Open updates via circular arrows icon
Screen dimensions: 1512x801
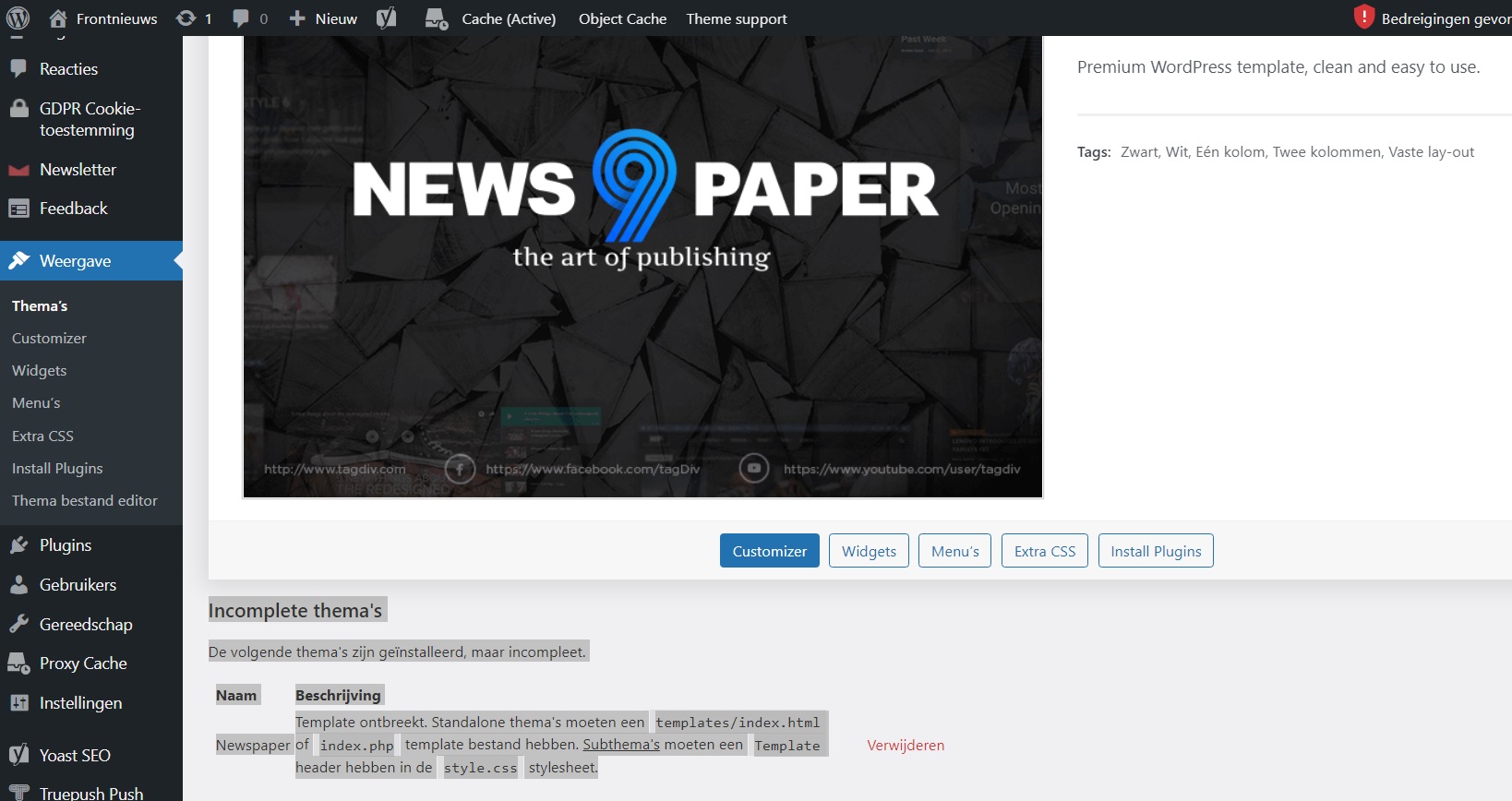(x=186, y=18)
